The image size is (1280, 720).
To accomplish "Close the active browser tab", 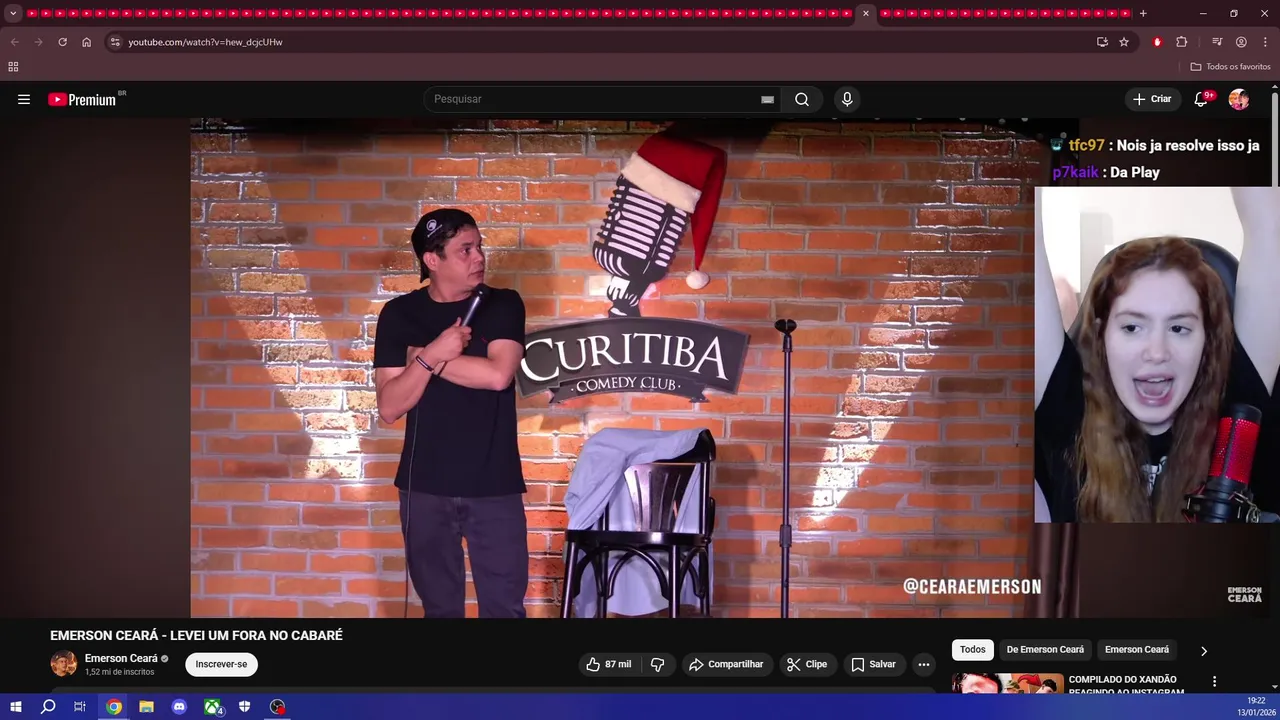I will click(866, 13).
